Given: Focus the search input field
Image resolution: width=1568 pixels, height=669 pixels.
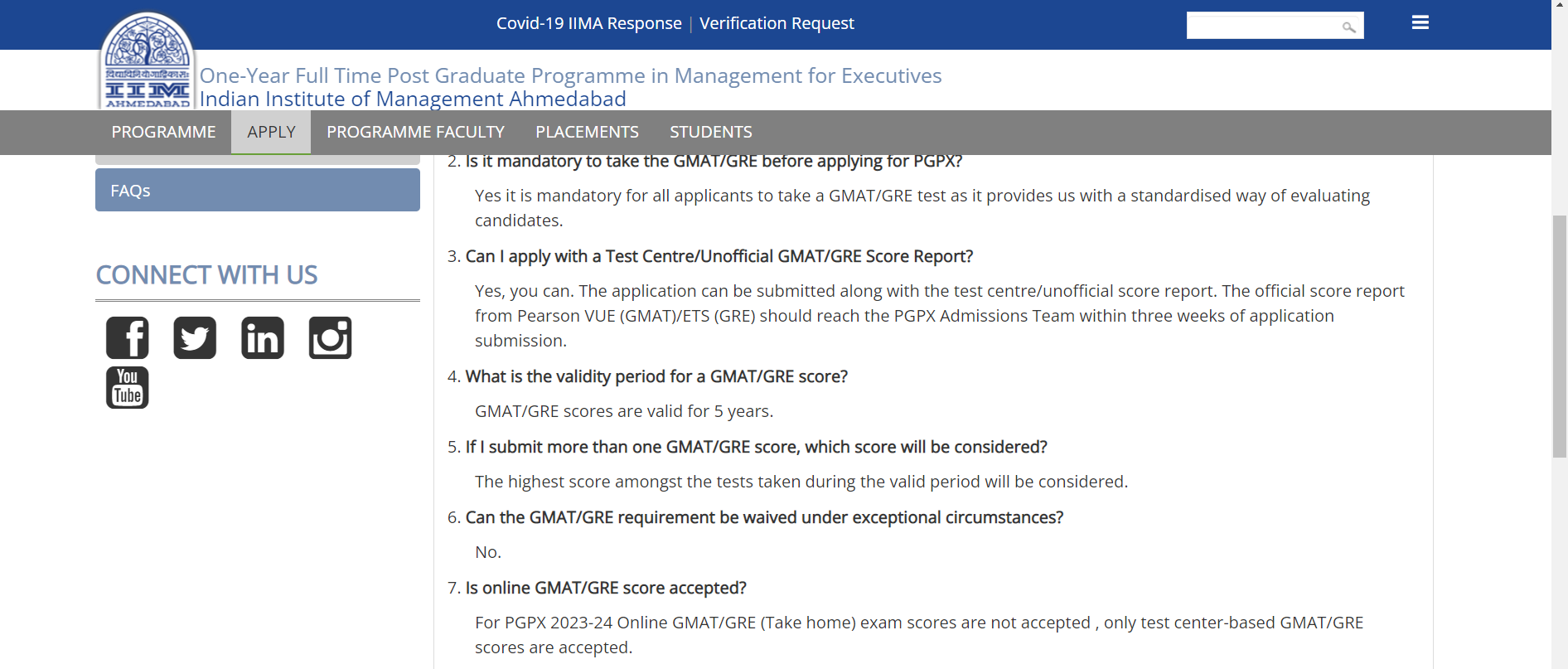Looking at the screenshot, I should (x=1262, y=27).
